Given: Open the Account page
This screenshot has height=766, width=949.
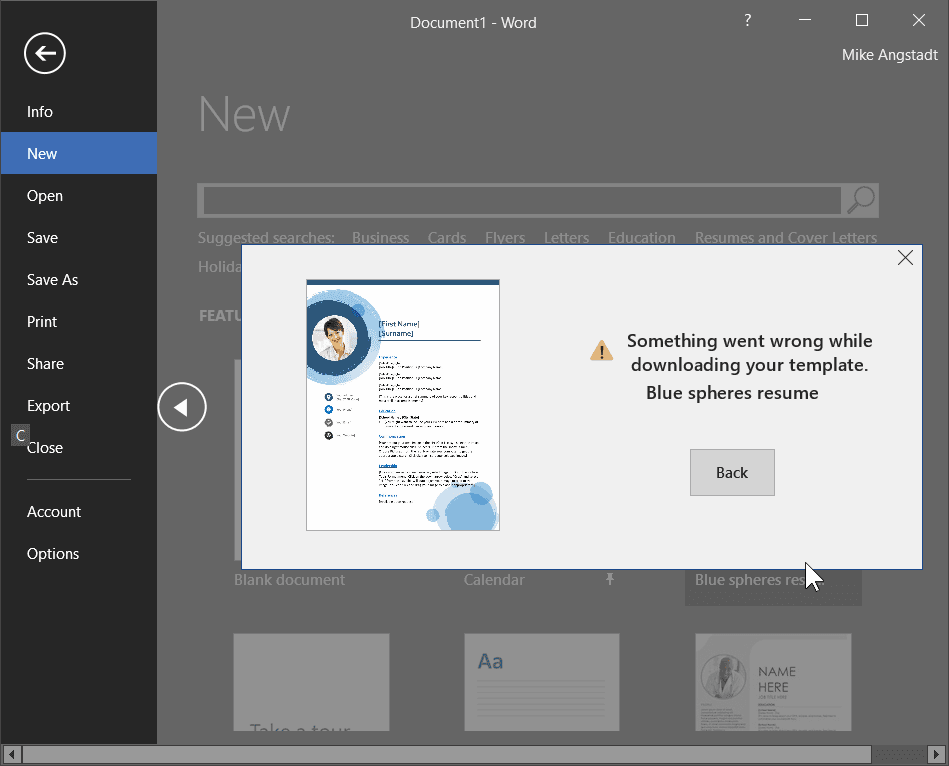Looking at the screenshot, I should (54, 512).
